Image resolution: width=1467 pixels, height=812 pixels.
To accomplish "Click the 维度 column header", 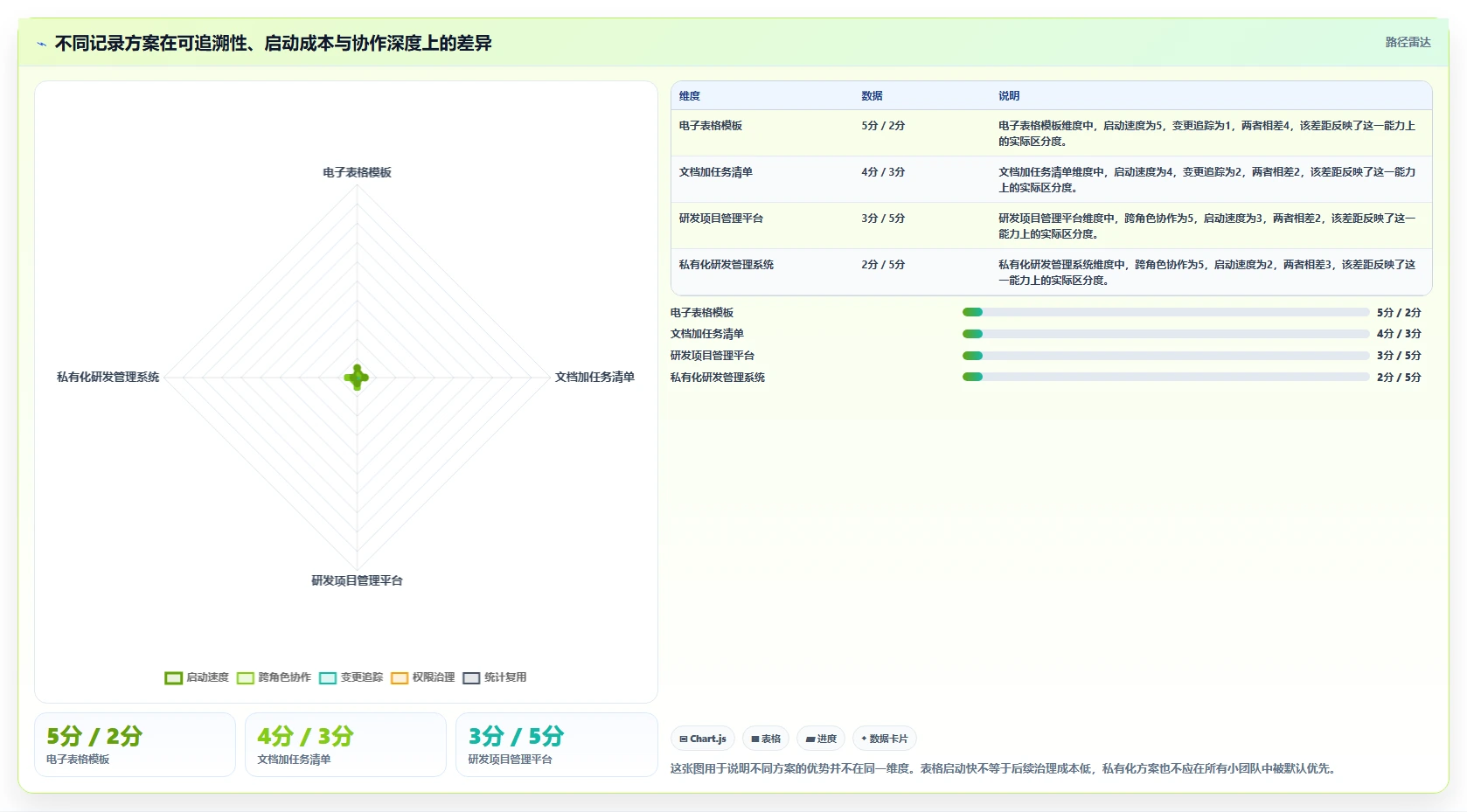I will point(690,96).
